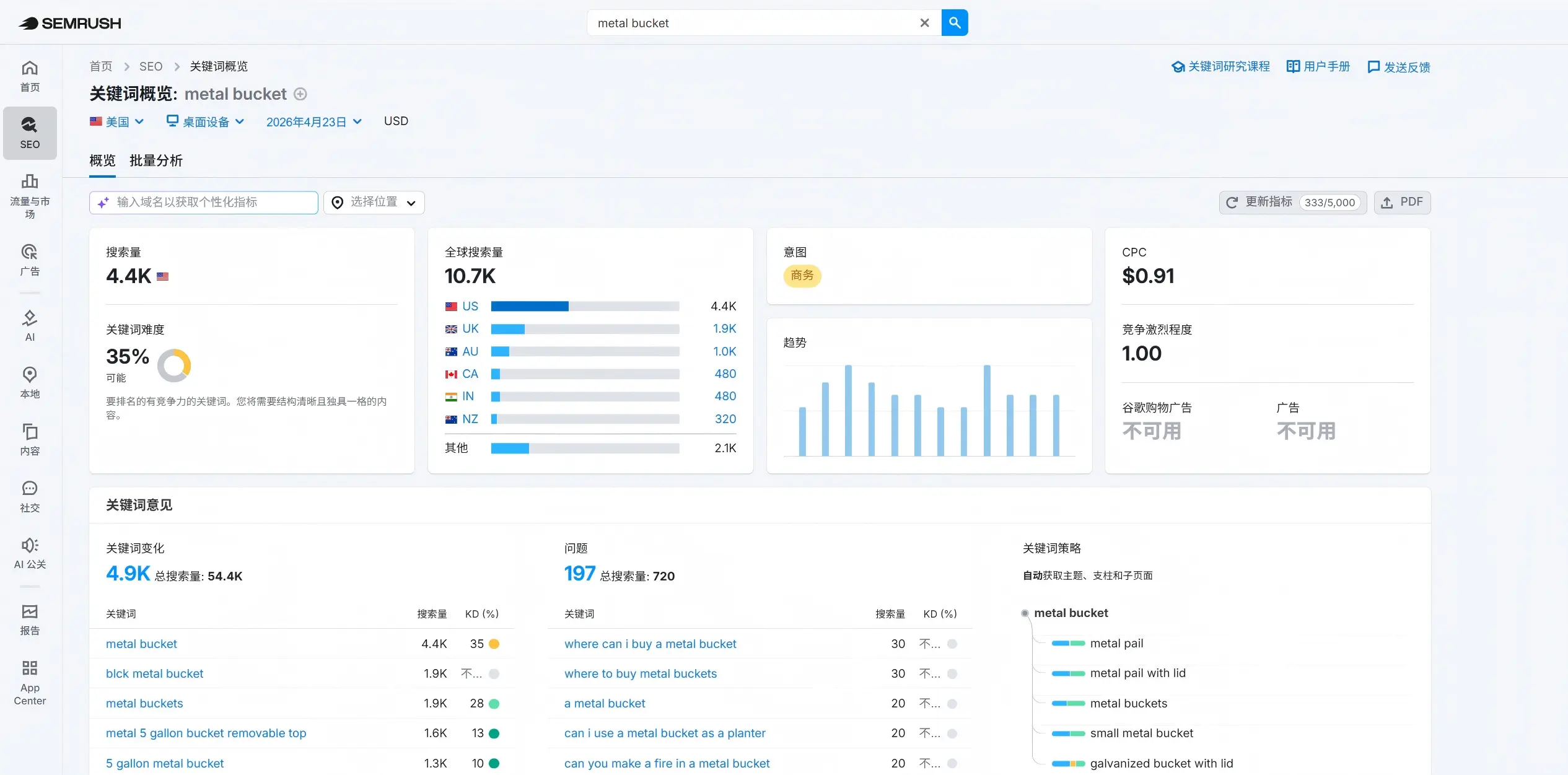
Task: Click 197 questions count
Action: click(x=580, y=574)
